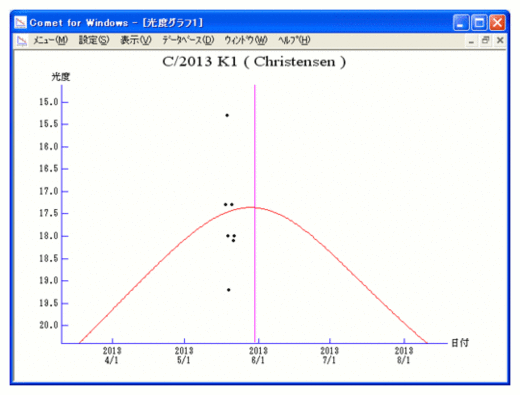The width and height of the screenshot is (520, 395).
Task: Click the 2013 5/1 date label
Action: (184, 355)
